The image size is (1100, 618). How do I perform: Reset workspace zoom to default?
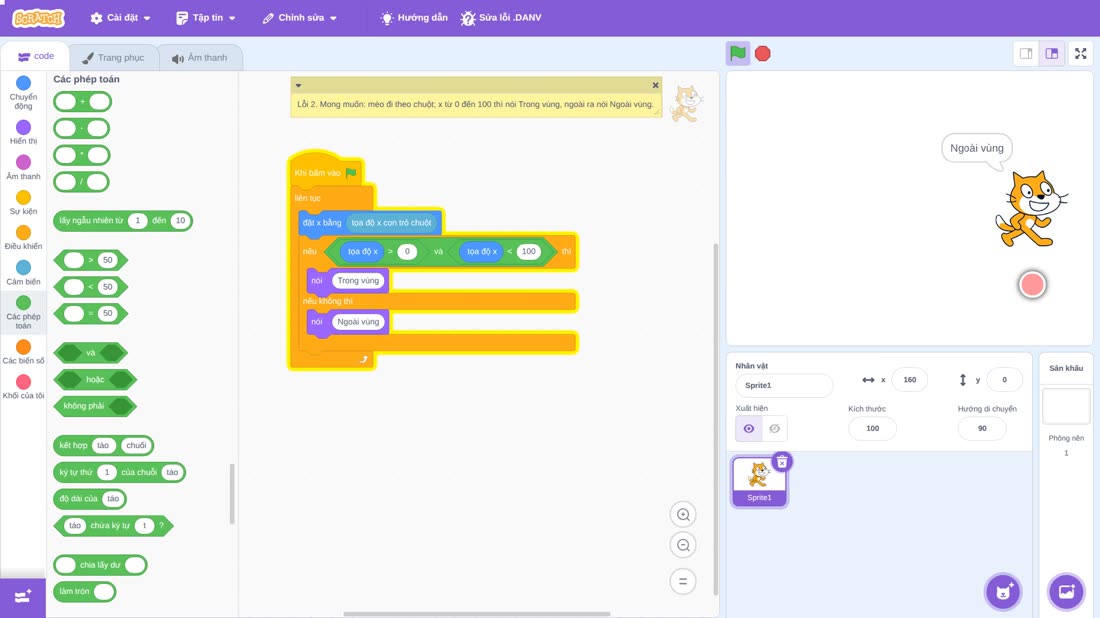pos(683,581)
